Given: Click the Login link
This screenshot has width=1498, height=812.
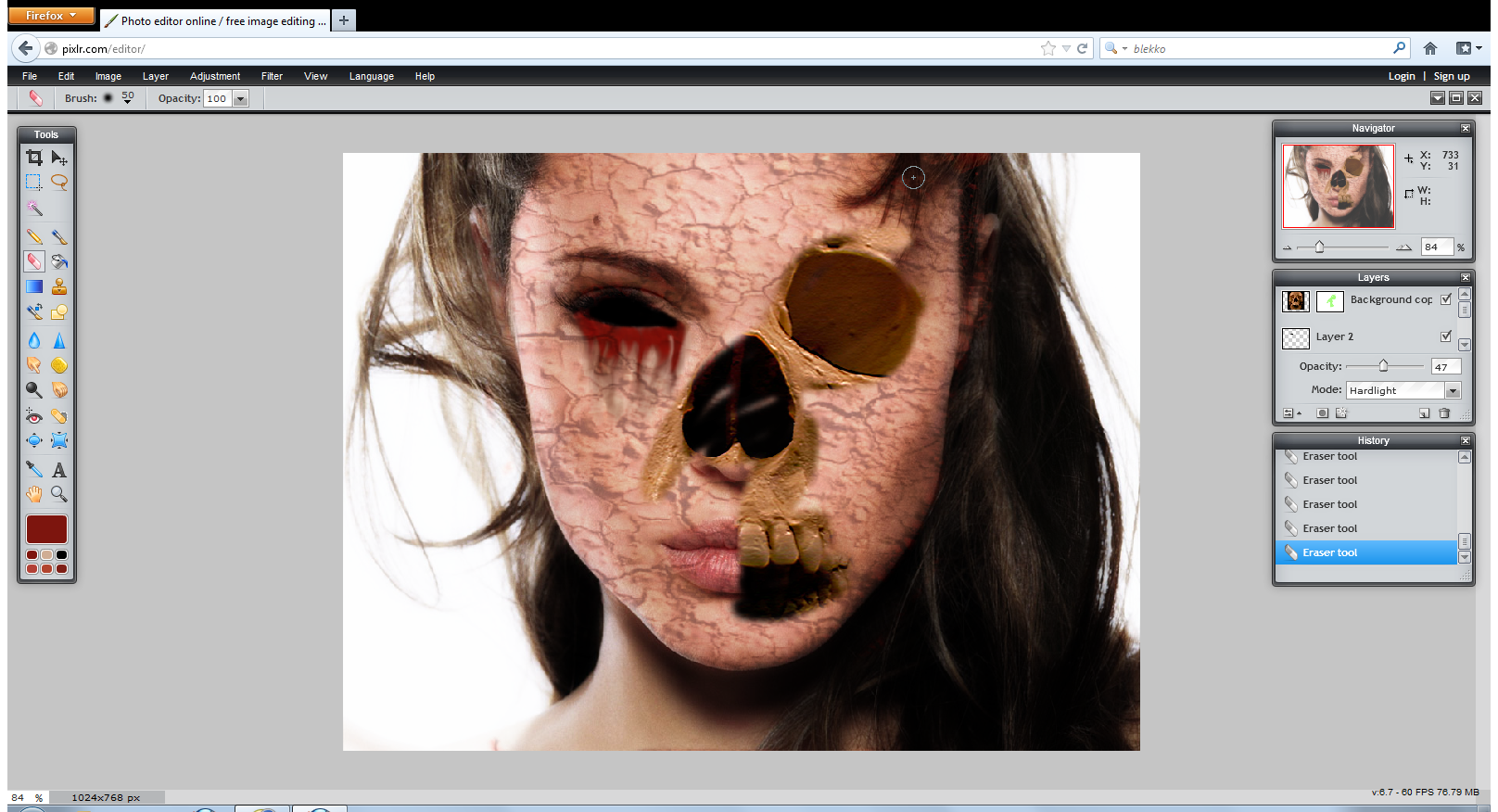Looking at the screenshot, I should (x=1402, y=76).
